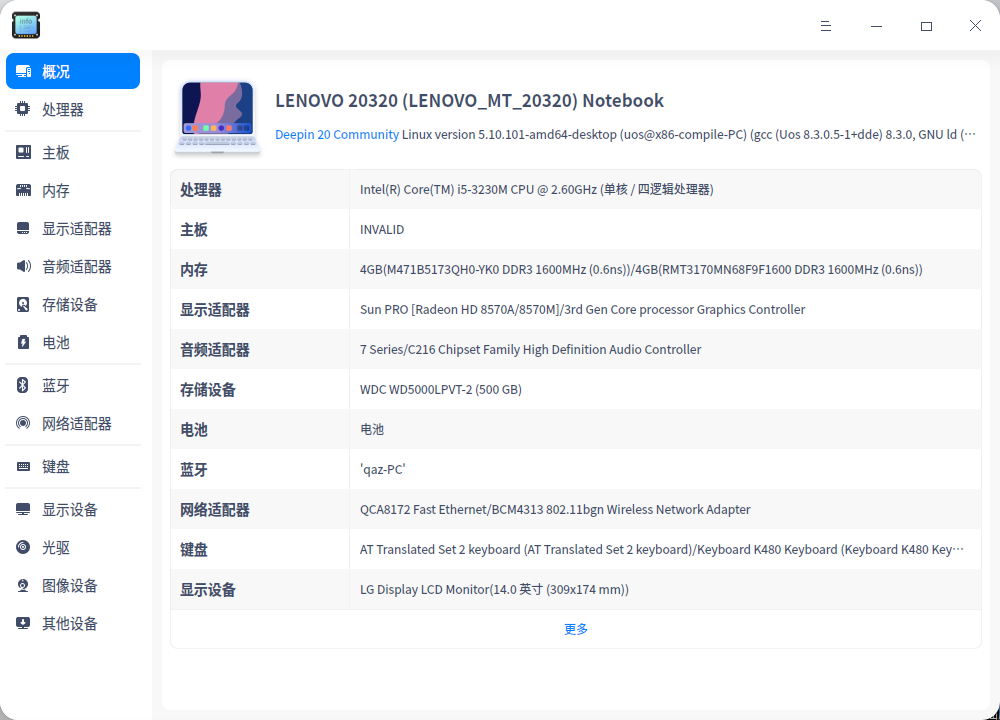Viewport: 1000px width, 720px height.
Task: Click the laptop illustration thumbnail
Action: click(217, 118)
